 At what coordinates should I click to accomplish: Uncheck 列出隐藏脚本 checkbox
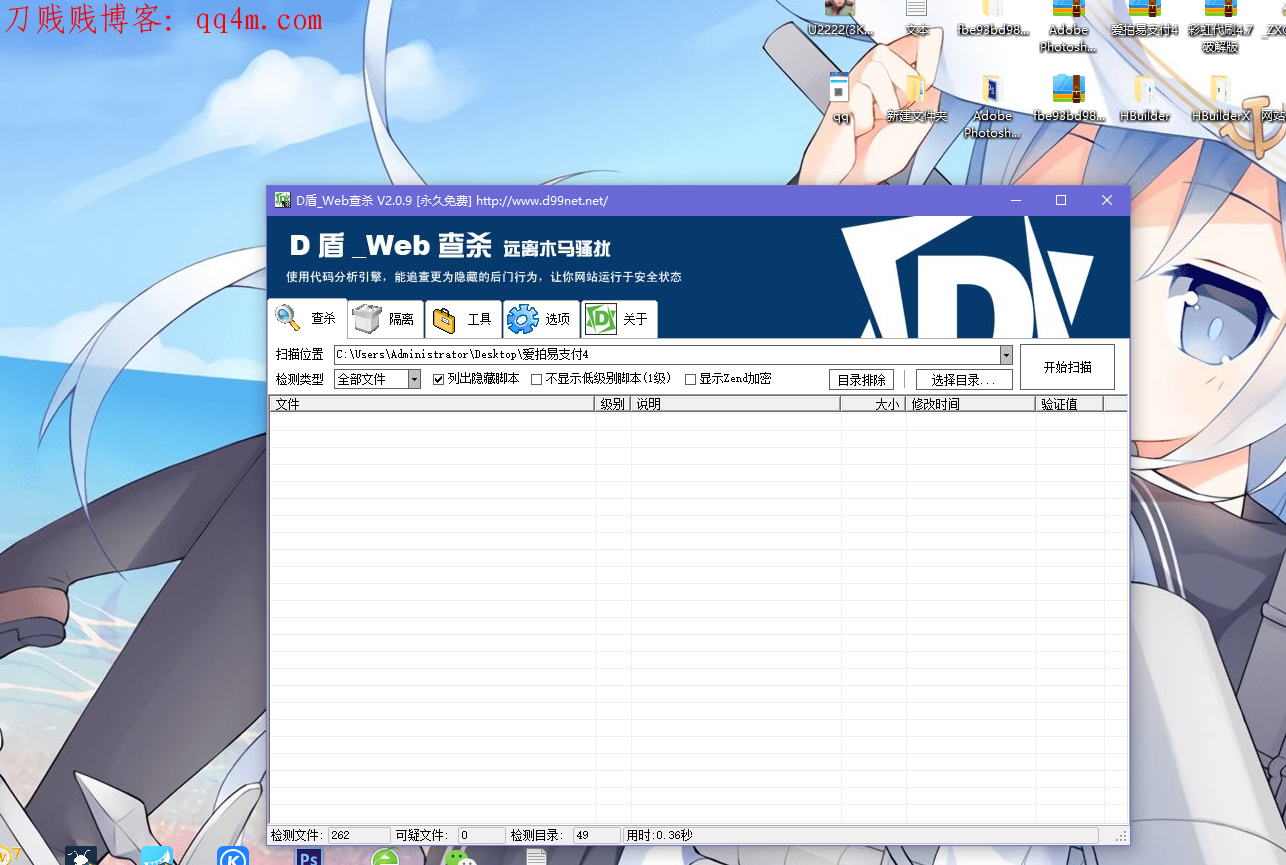click(x=438, y=379)
